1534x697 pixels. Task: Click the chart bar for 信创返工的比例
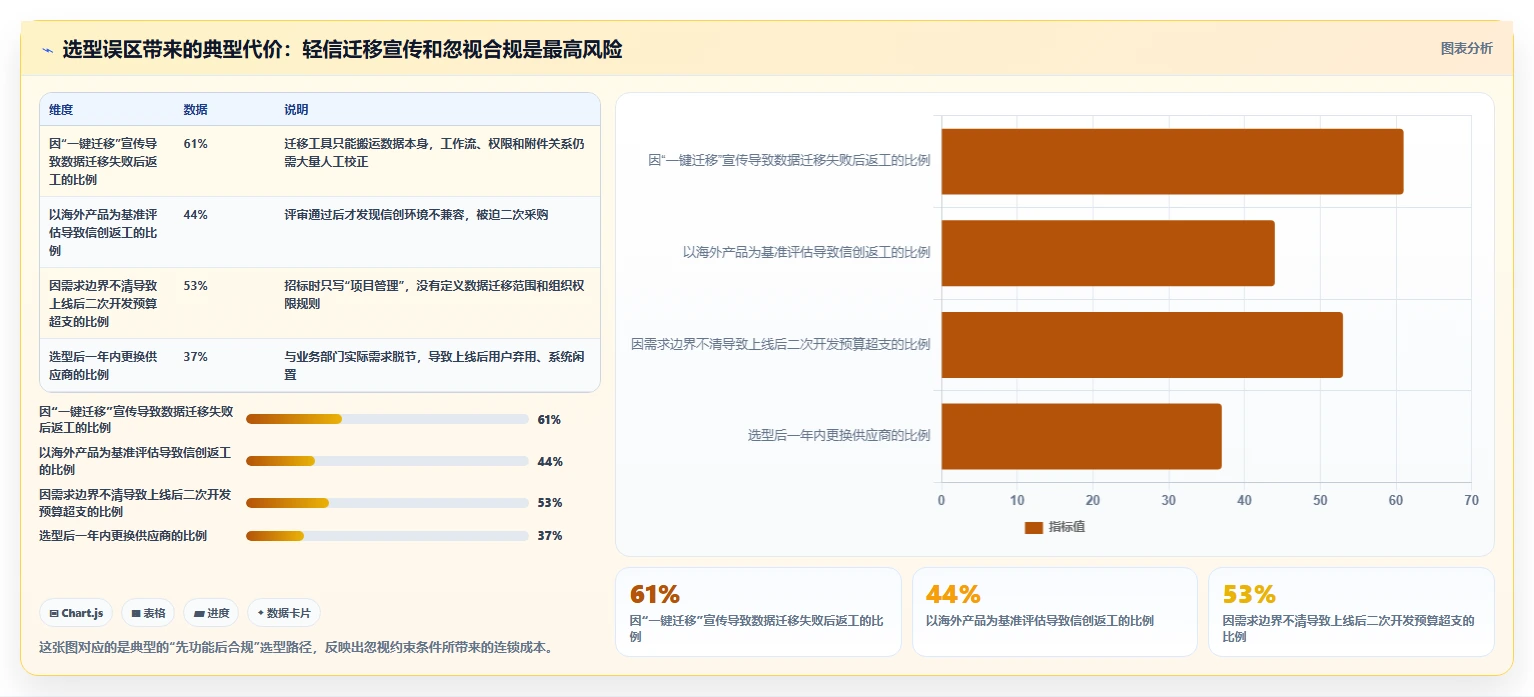[x=1108, y=253]
